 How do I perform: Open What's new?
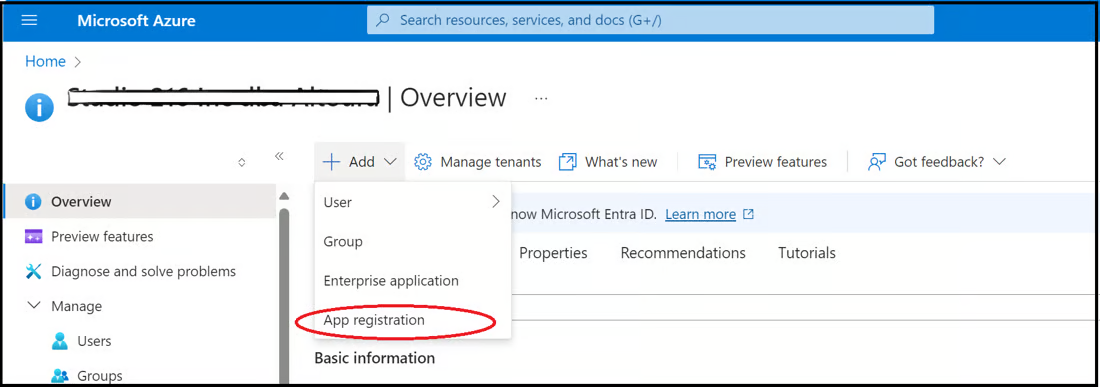click(x=608, y=162)
